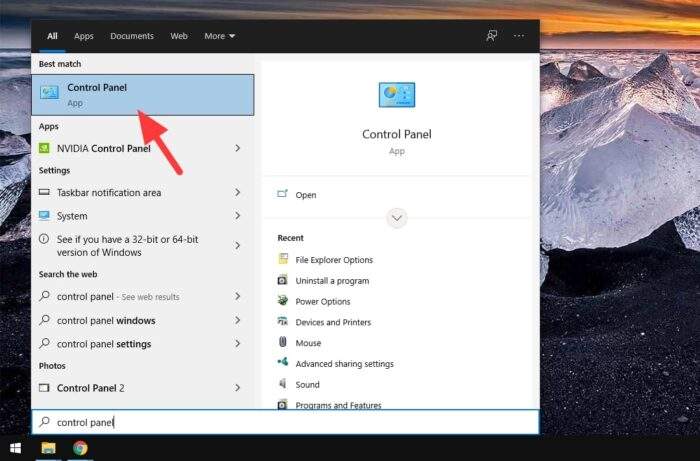Open Sound recent item
This screenshot has width=700, height=461.
(307, 385)
